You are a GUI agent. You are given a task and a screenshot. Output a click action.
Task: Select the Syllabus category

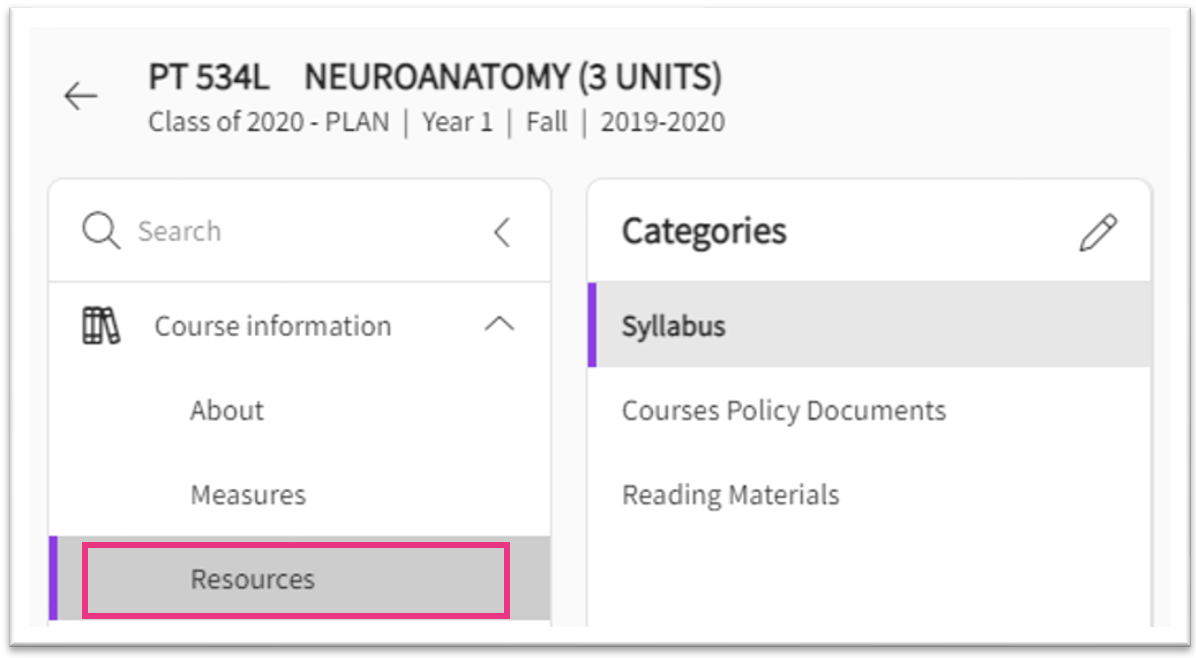click(x=673, y=326)
